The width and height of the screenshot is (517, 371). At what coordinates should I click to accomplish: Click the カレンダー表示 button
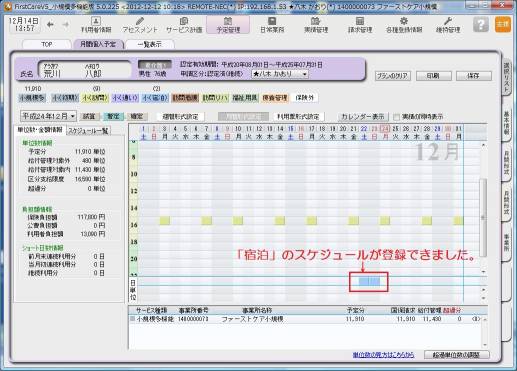click(363, 117)
